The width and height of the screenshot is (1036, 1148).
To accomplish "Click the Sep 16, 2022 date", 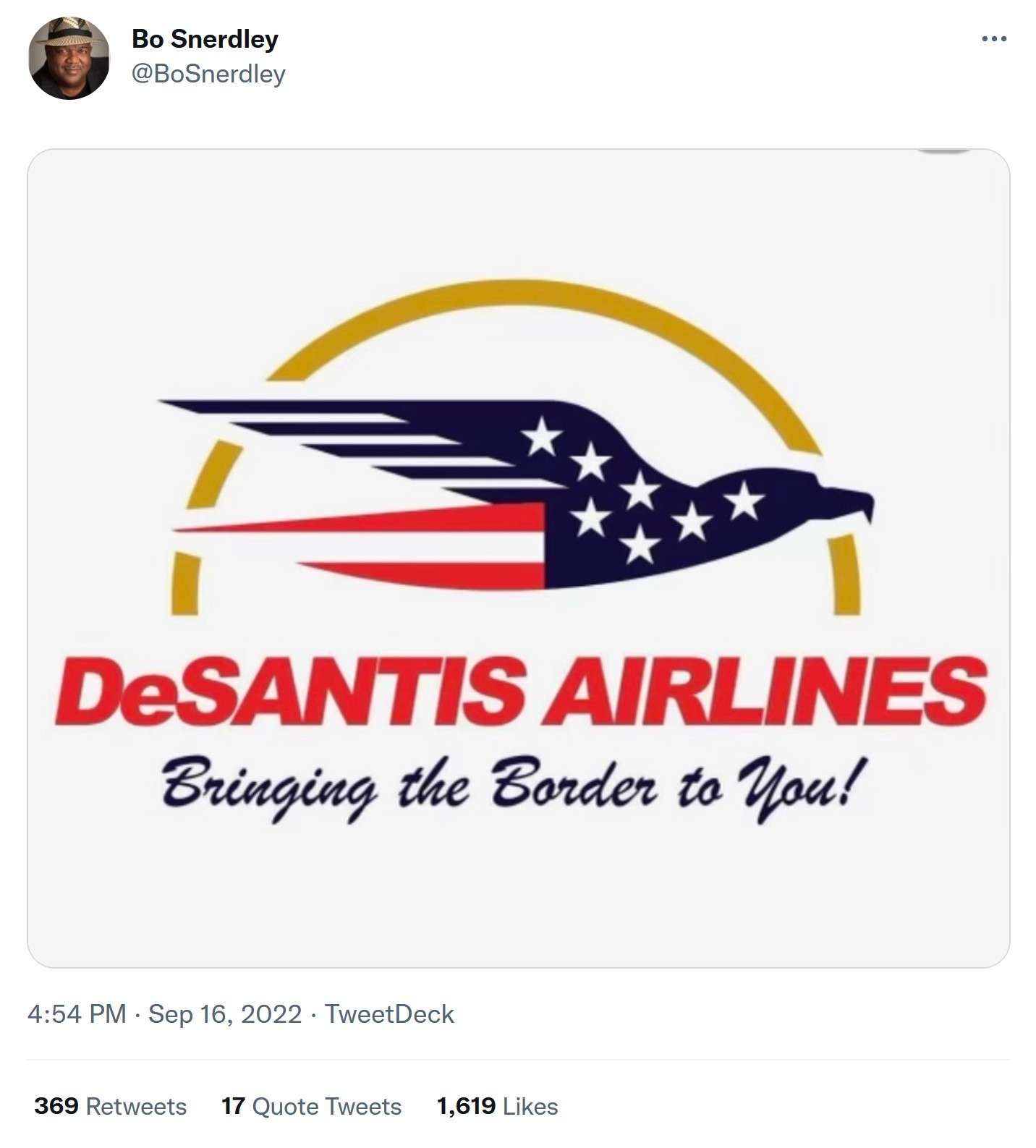I will click(224, 1014).
